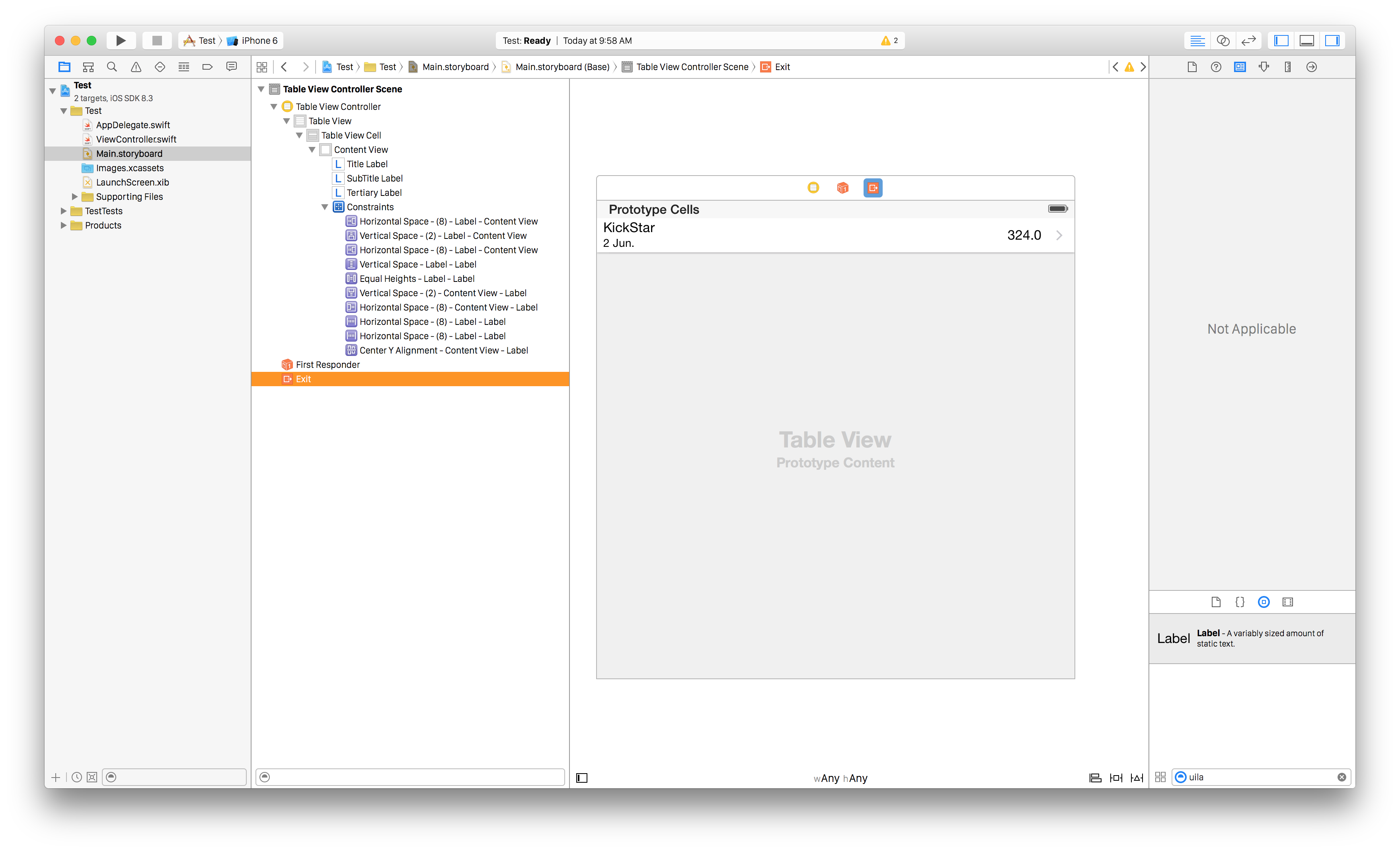Screen dimensions: 1400x852
Task: Open the Find navigator tab
Action: (x=112, y=66)
